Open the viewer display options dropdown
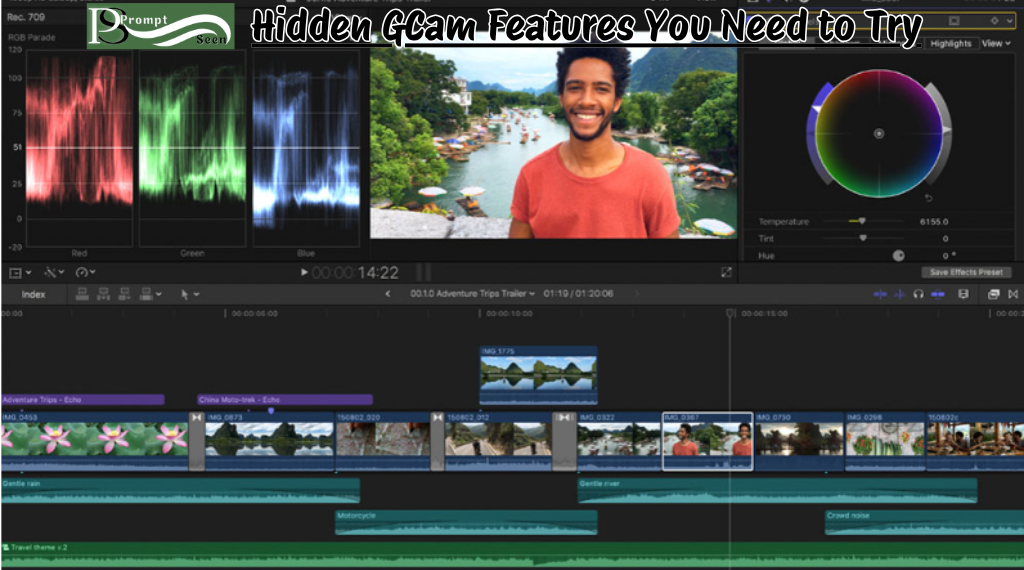1024x570 pixels. pos(19,272)
